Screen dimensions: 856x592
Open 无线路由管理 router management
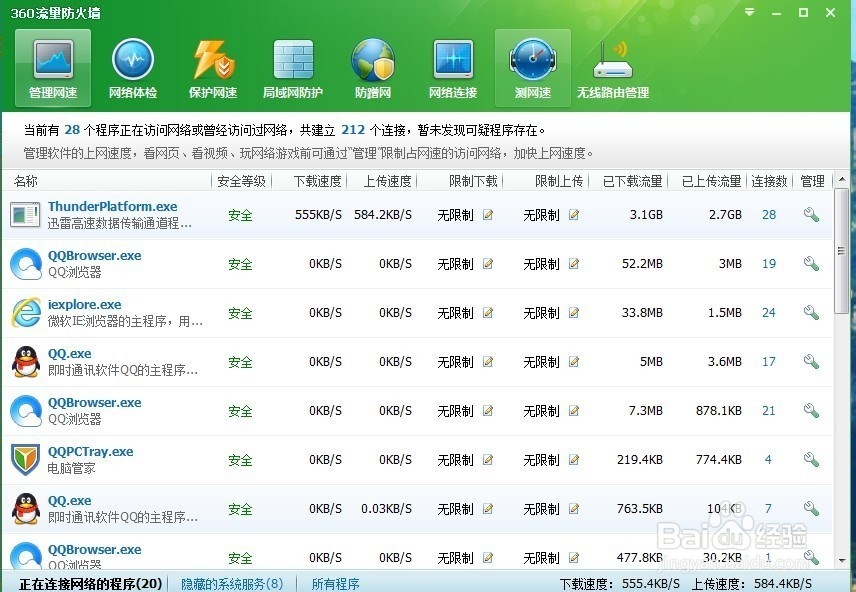pos(613,65)
